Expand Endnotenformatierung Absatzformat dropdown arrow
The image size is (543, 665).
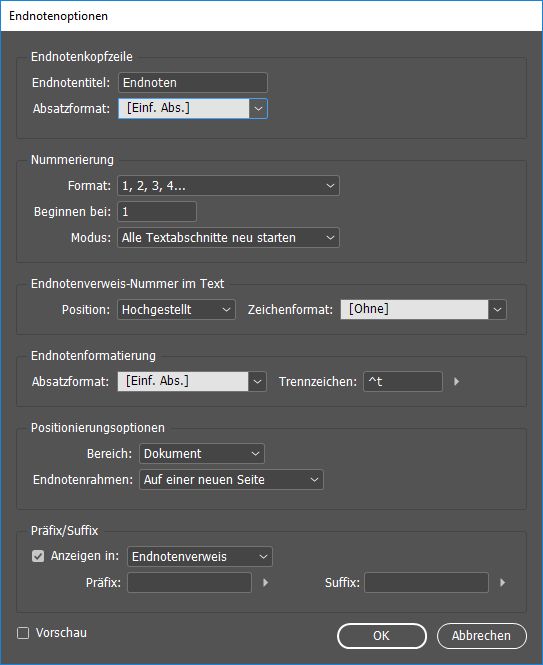[258, 381]
